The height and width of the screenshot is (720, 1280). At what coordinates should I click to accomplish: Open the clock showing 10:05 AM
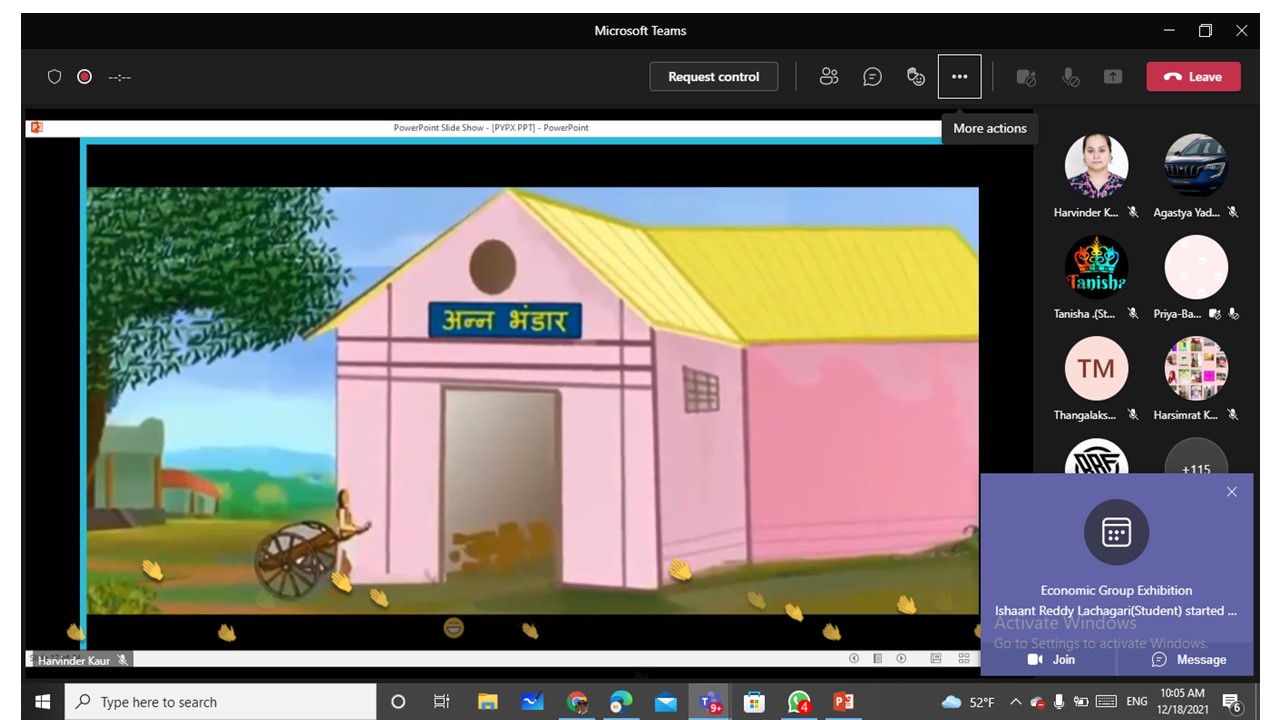pos(1183,702)
